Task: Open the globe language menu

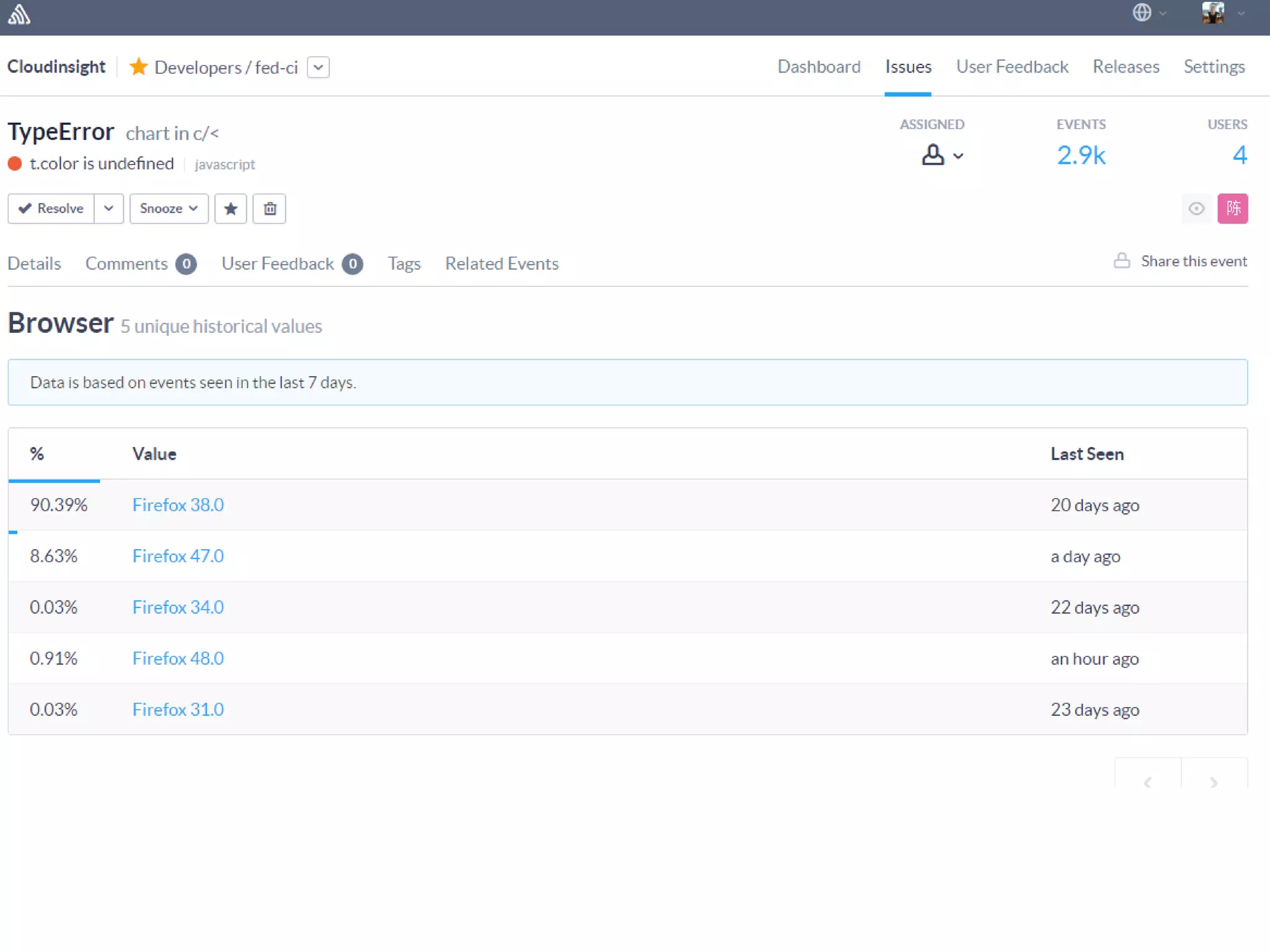Action: [x=1142, y=12]
